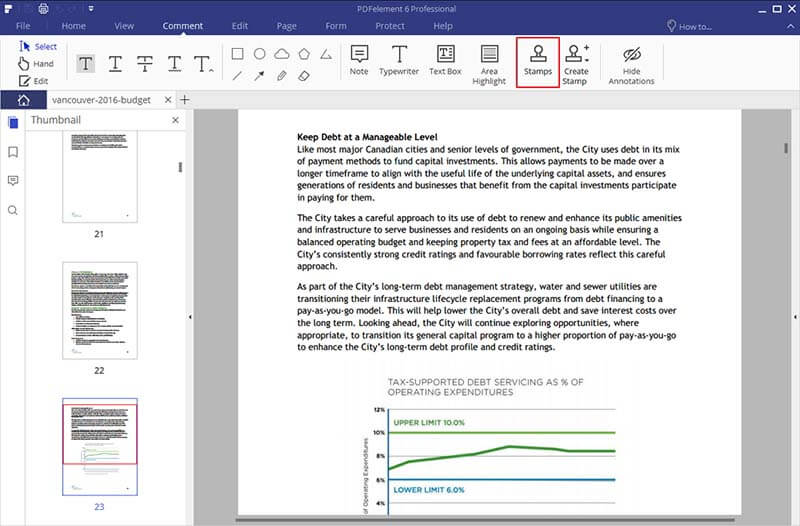Switch to the Page tab
This screenshot has height=526, width=800.
point(286,26)
